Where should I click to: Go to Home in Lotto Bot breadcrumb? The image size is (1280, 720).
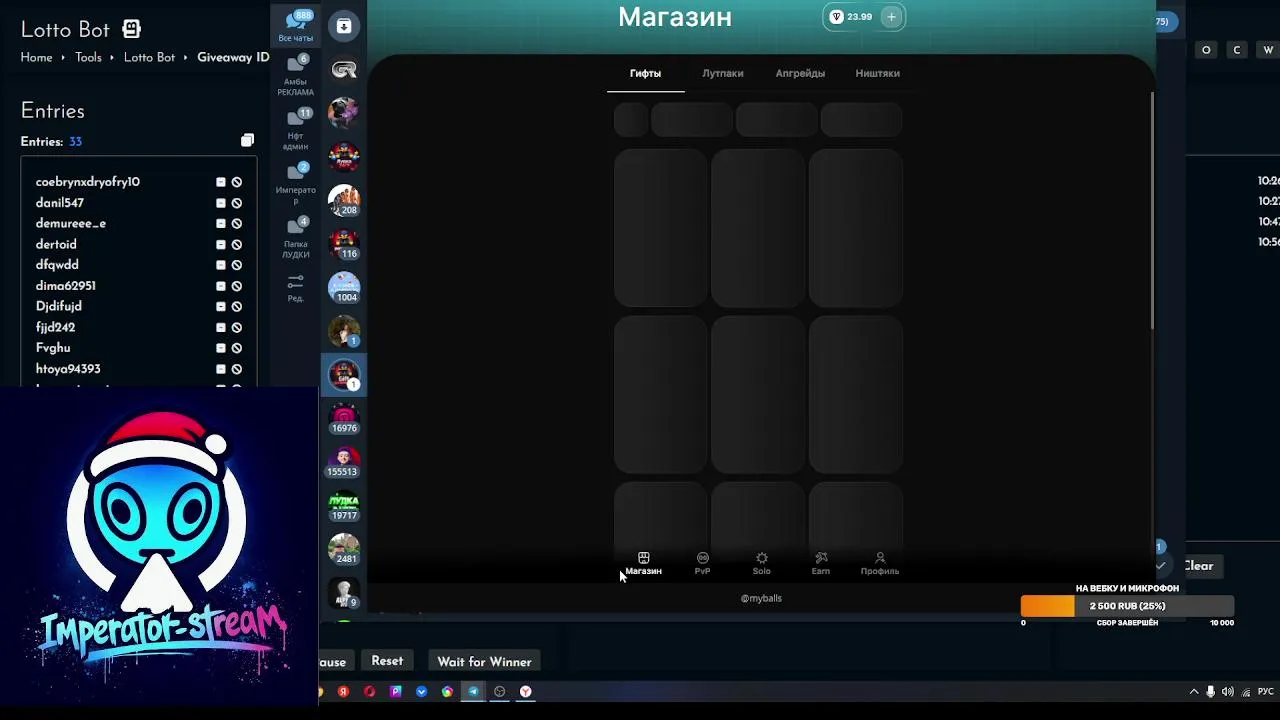coord(36,57)
